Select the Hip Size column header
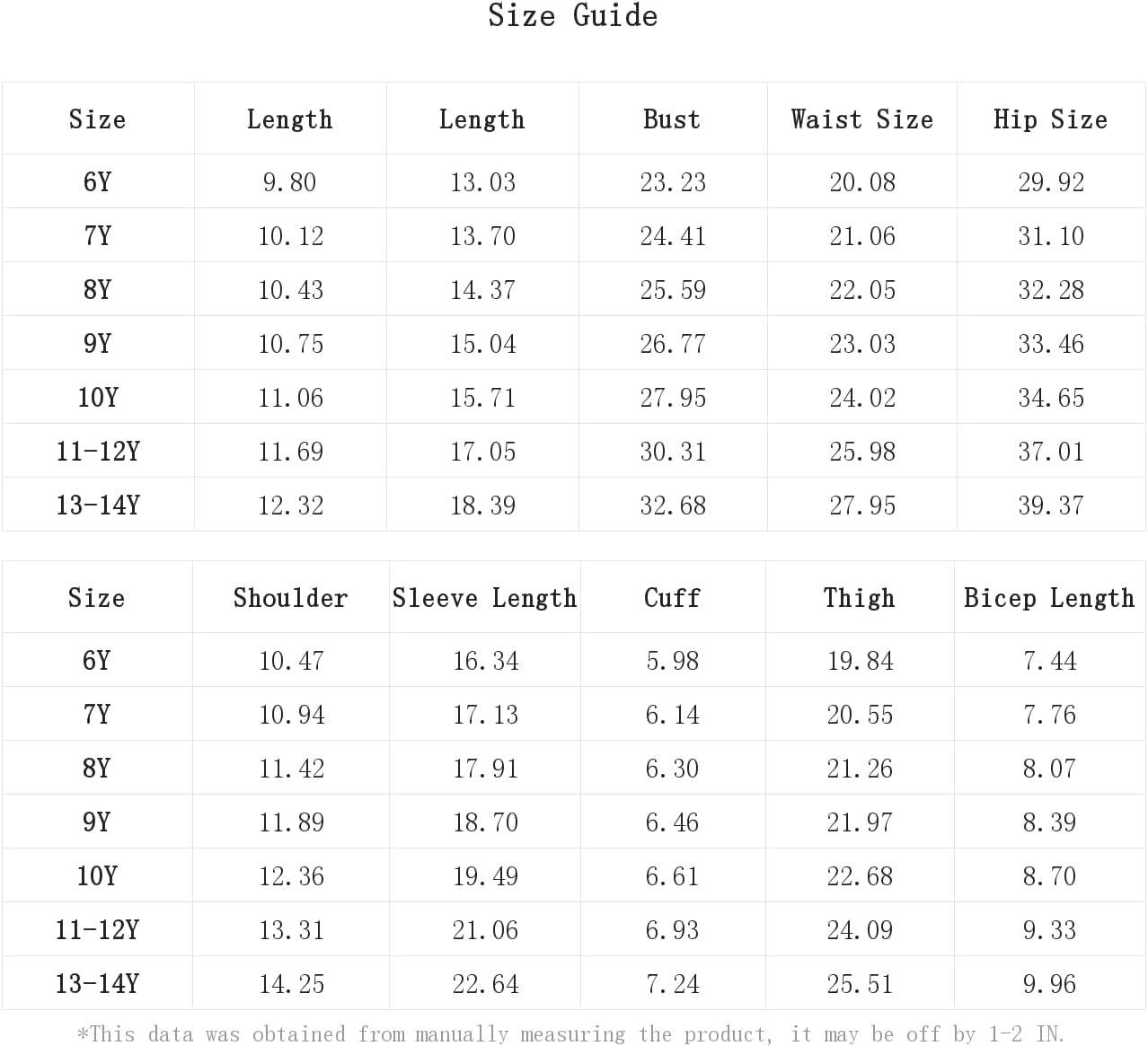The width and height of the screenshot is (1148, 1046). pos(1050,119)
